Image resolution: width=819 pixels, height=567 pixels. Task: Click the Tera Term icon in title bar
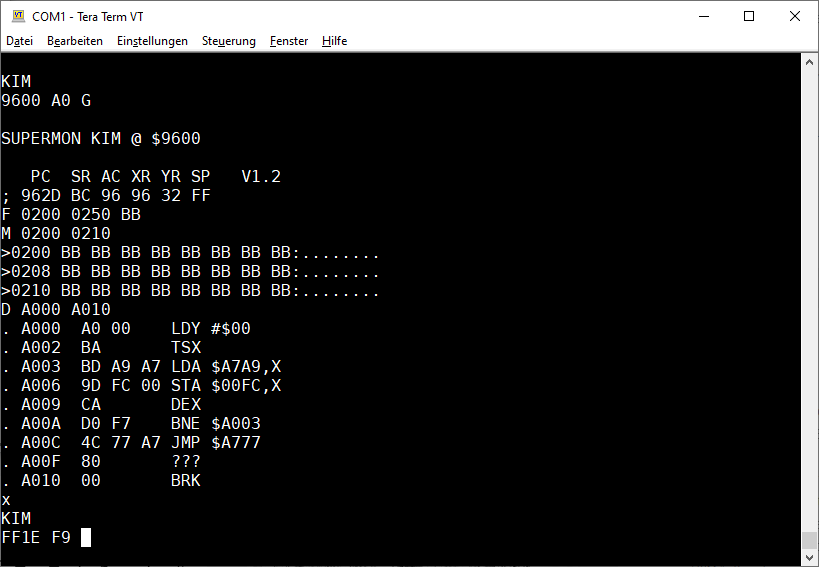pyautogui.click(x=17, y=16)
